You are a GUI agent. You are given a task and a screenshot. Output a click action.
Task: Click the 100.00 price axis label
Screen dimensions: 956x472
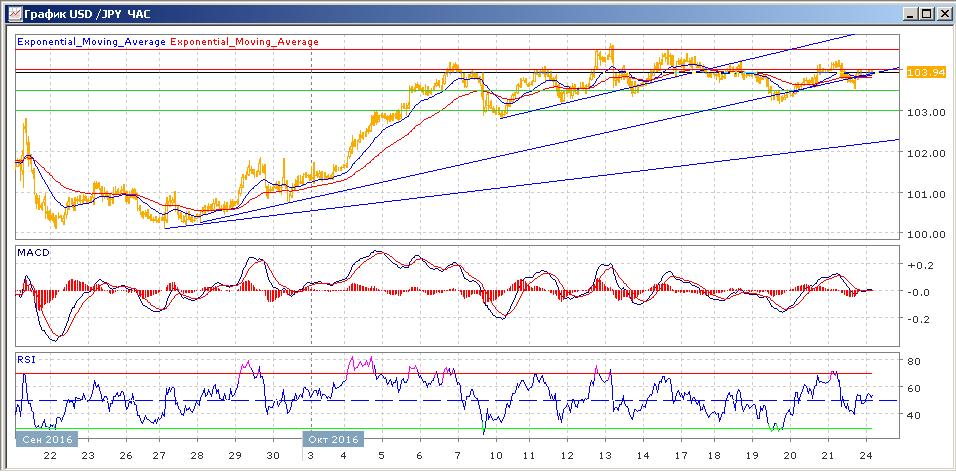925,234
